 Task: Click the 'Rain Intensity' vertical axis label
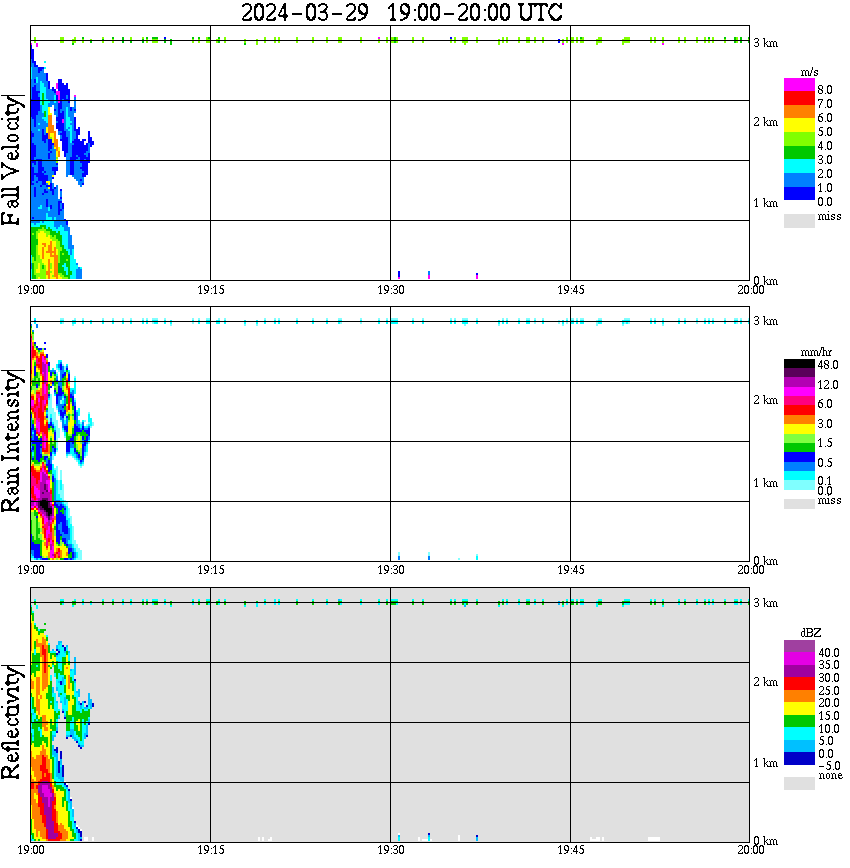[x=12, y=441]
